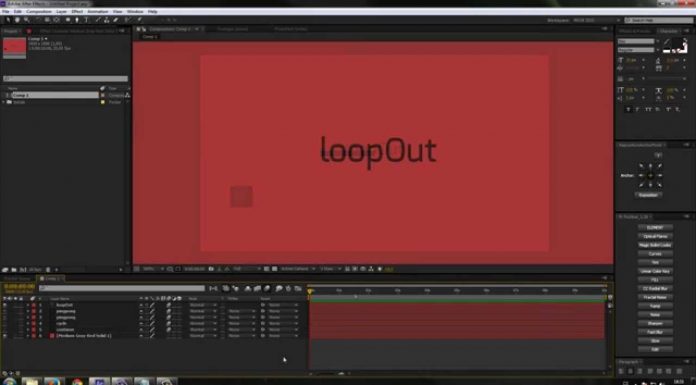
Task: Click the Fast Blur button
Action: (x=655, y=332)
